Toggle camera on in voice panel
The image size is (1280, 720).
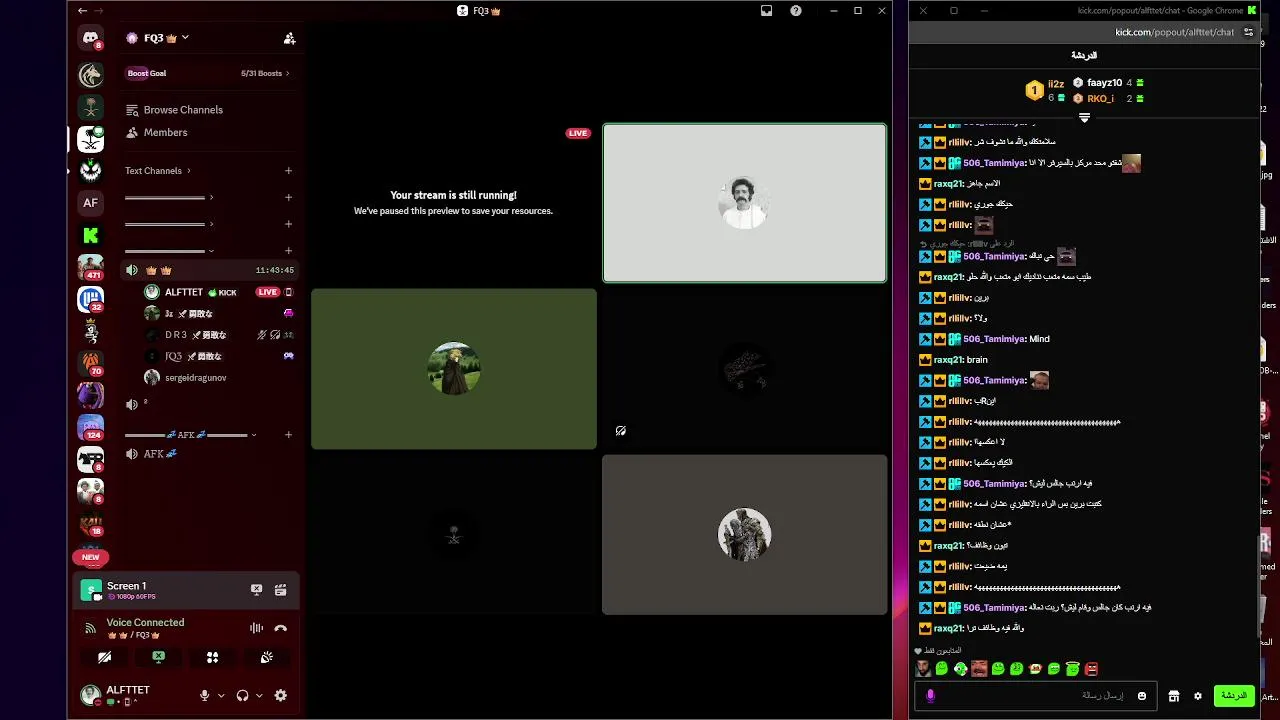(104, 657)
